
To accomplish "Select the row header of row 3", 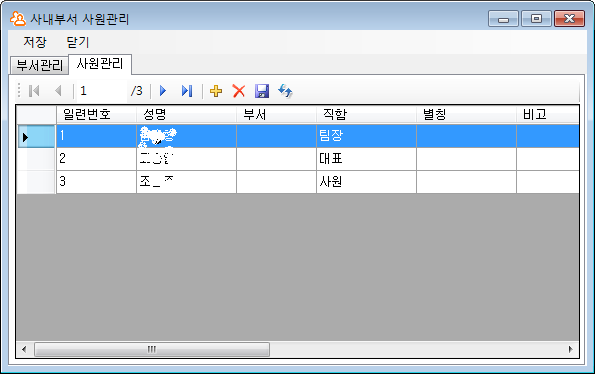I will (36, 182).
